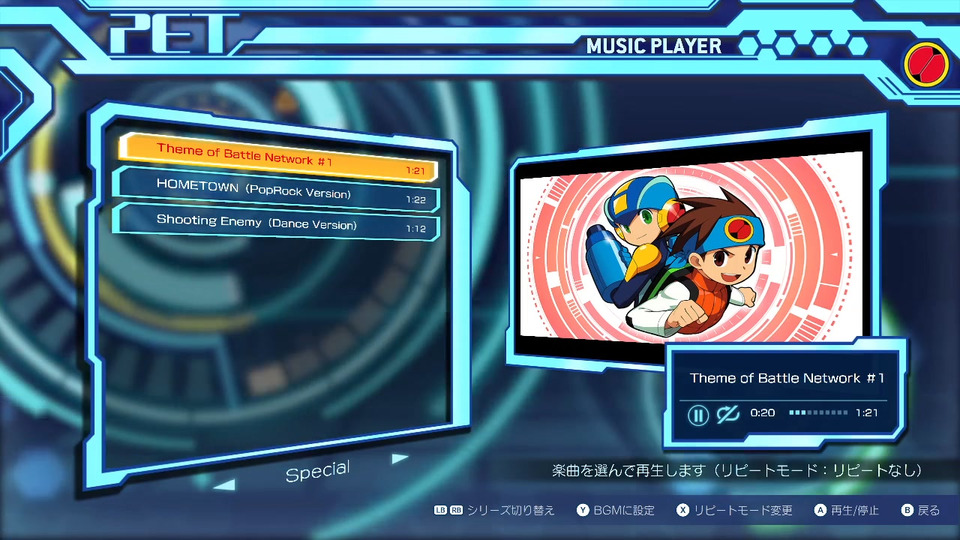Switch to the next series with right arrow
Viewport: 960px width, 540px height.
(x=399, y=458)
